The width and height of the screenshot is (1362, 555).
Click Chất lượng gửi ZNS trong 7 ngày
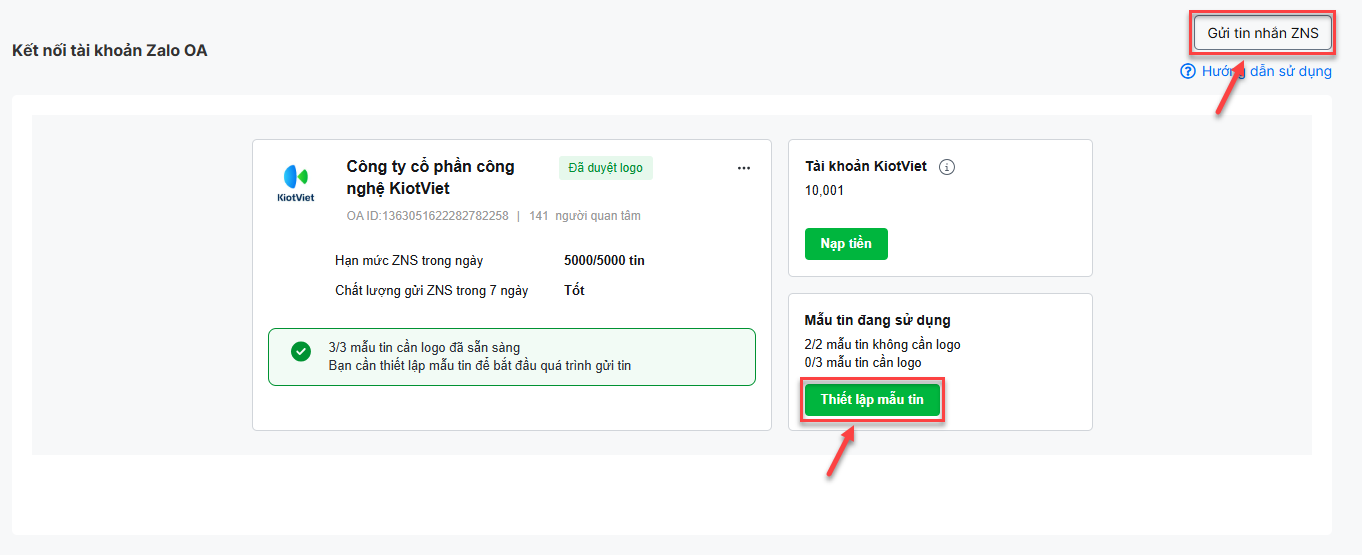pyautogui.click(x=432, y=291)
